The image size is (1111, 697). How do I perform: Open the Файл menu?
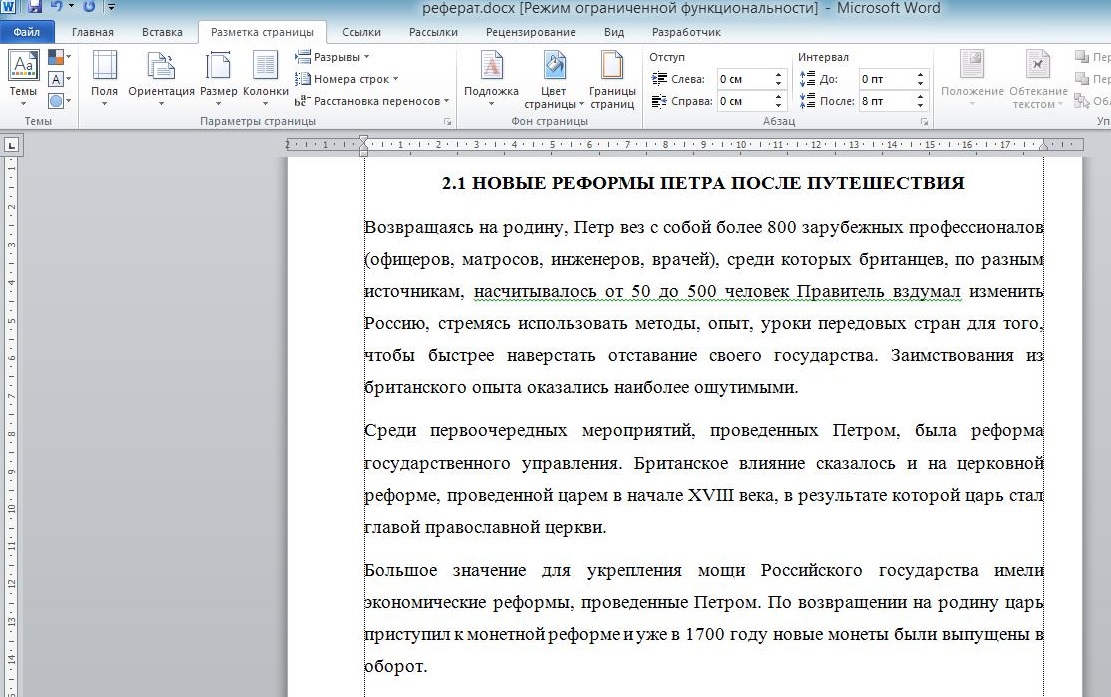pos(26,32)
